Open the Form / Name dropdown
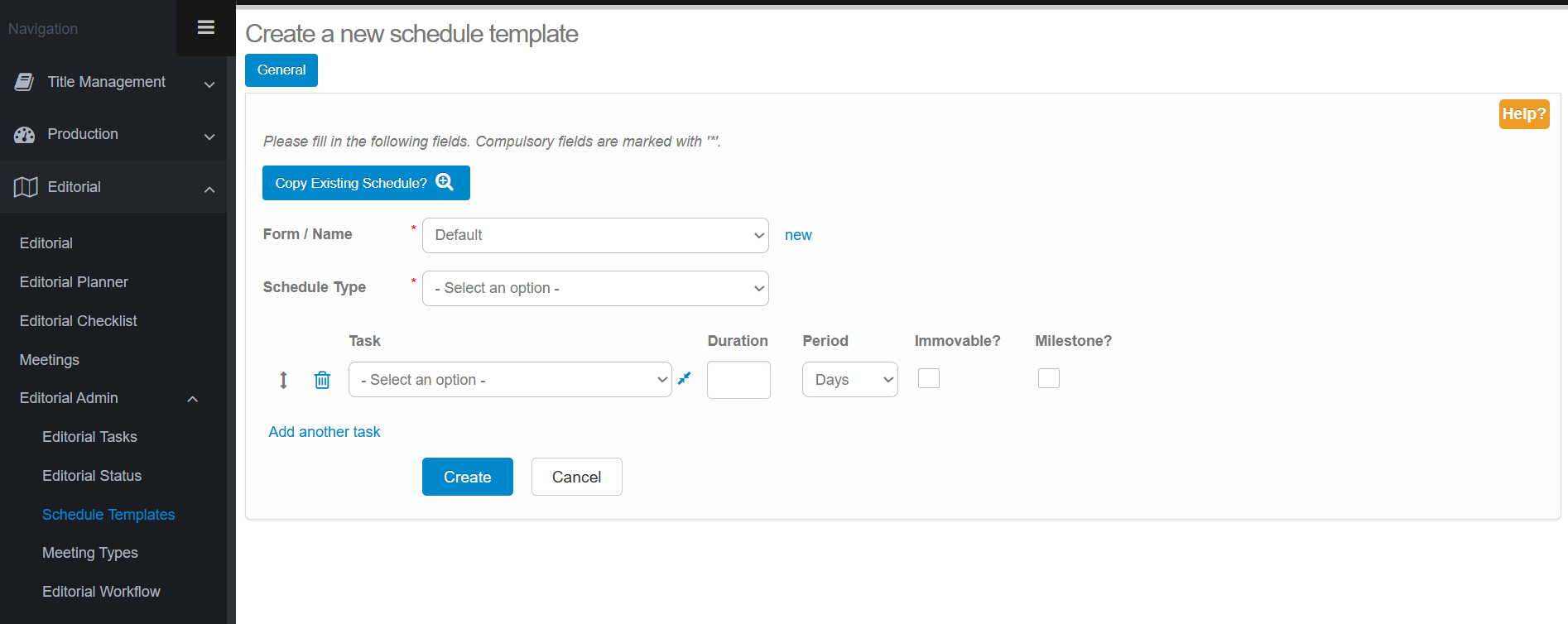Screen dimensions: 1568x624 595,235
